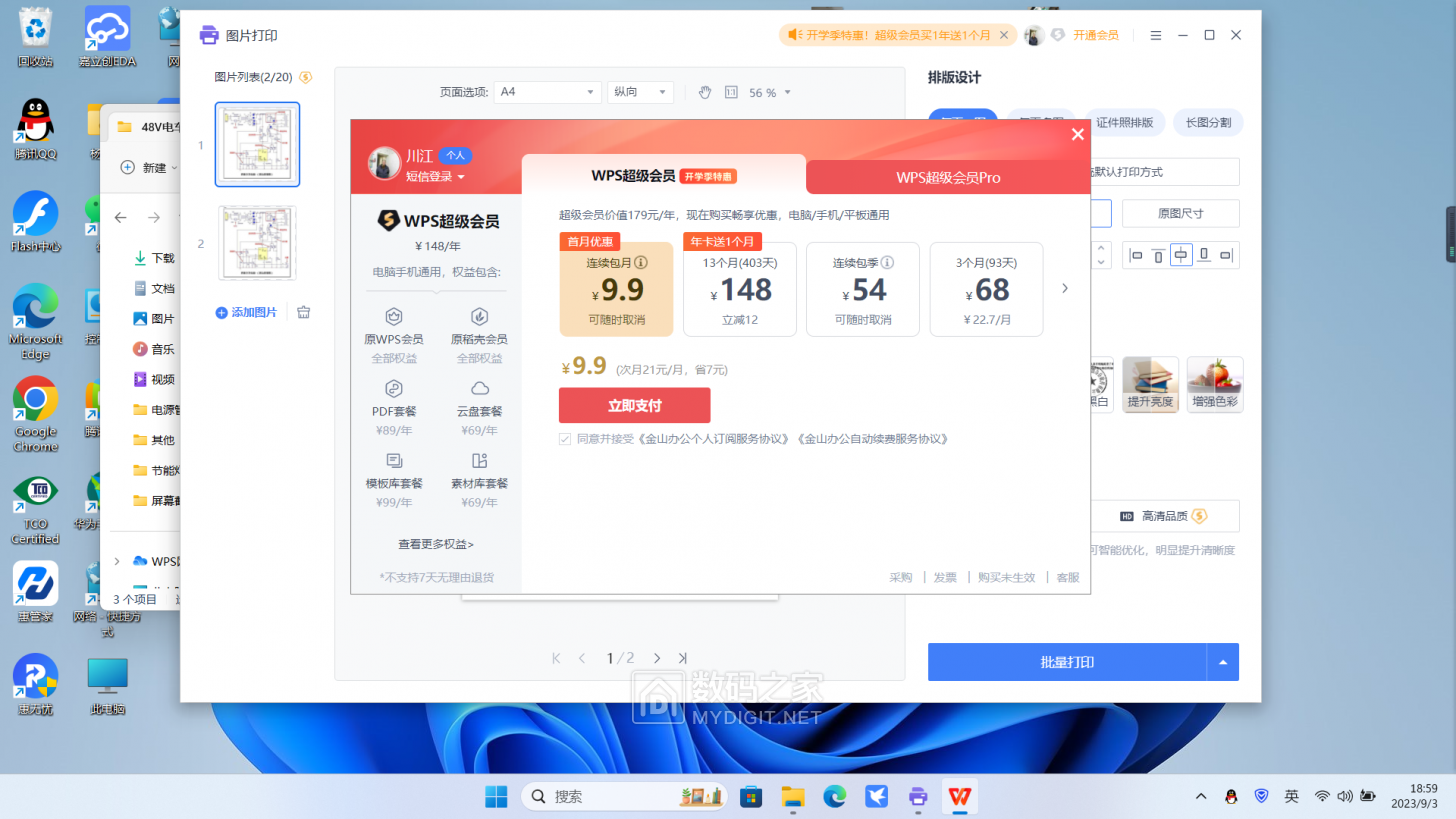The width and height of the screenshot is (1456, 819).
Task: Select the WPS超级会员 tab
Action: point(664,175)
